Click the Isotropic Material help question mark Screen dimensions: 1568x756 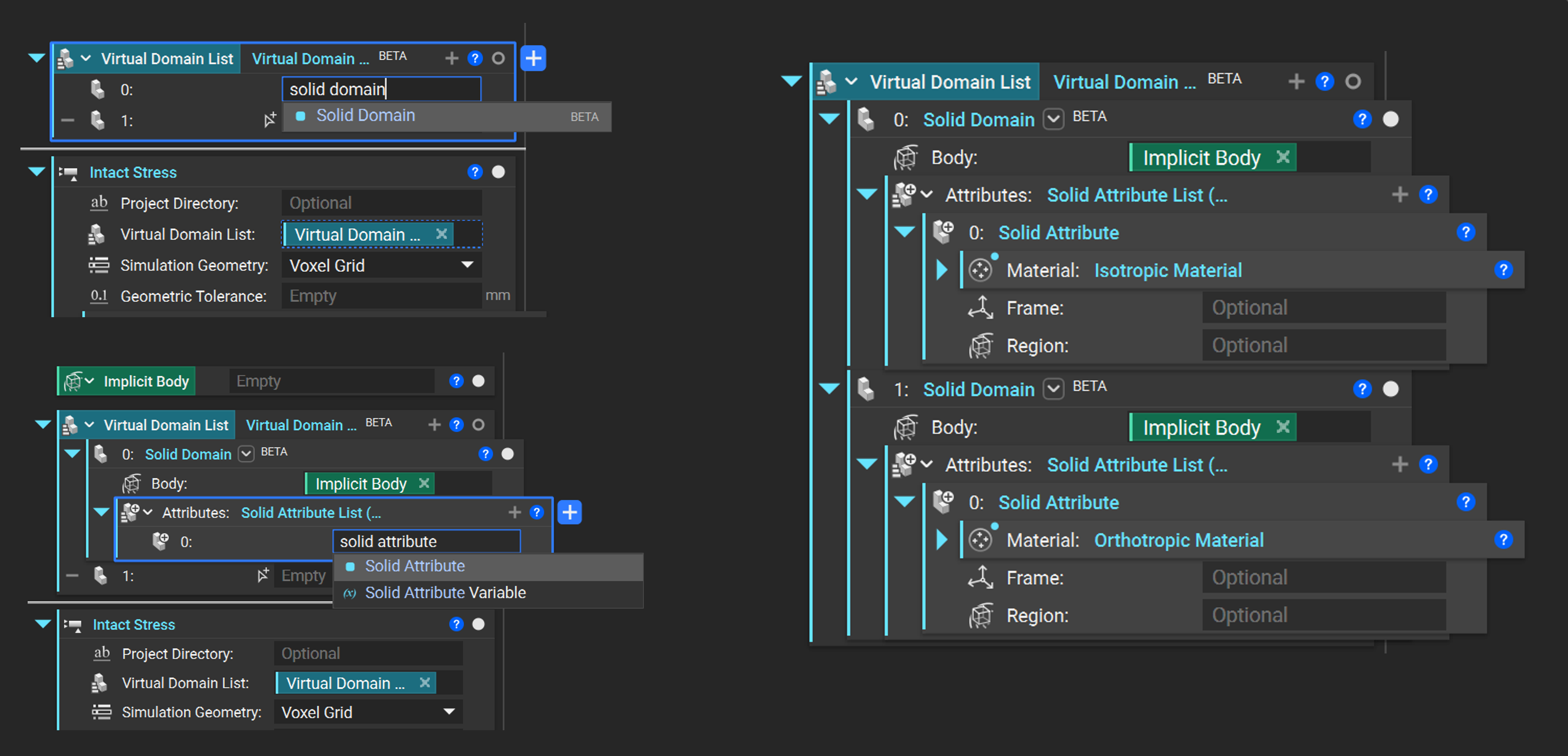tap(1503, 269)
